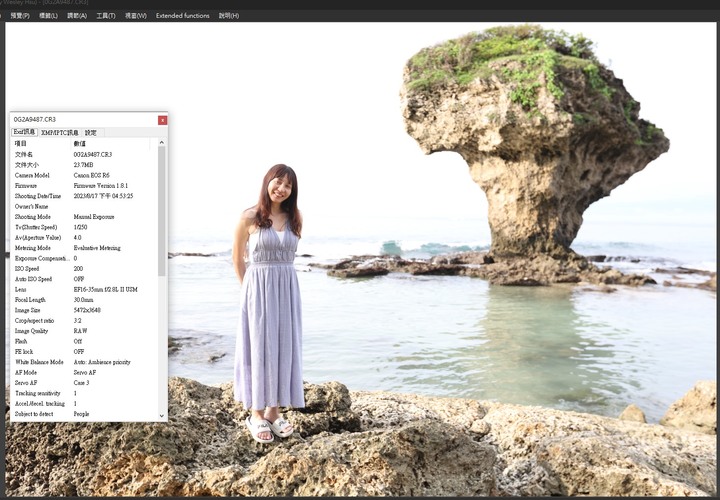Select the Servo AF row label
Screen dimensions: 720x500
click(26, 383)
